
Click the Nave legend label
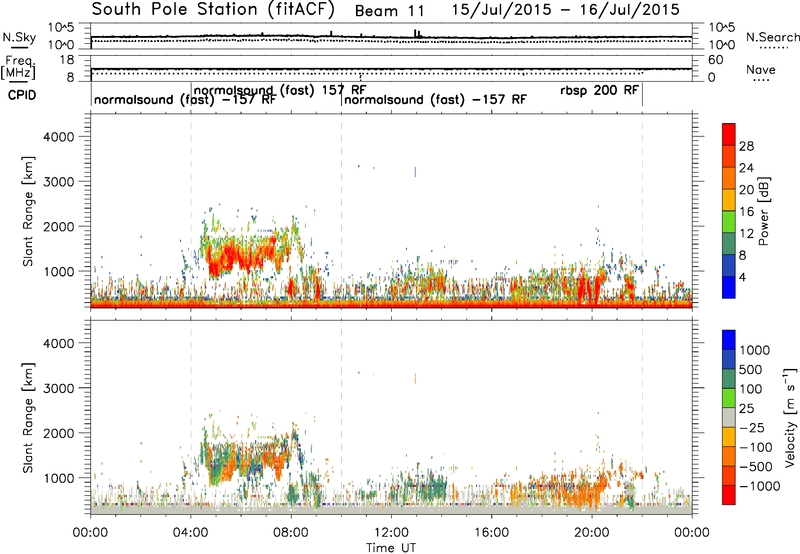tap(761, 69)
